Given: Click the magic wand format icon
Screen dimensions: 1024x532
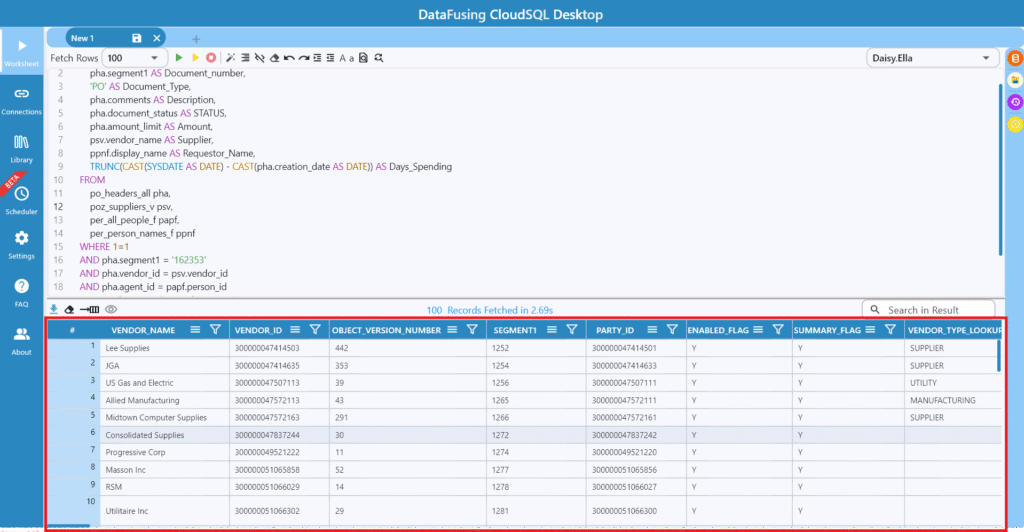Looking at the screenshot, I should point(230,58).
